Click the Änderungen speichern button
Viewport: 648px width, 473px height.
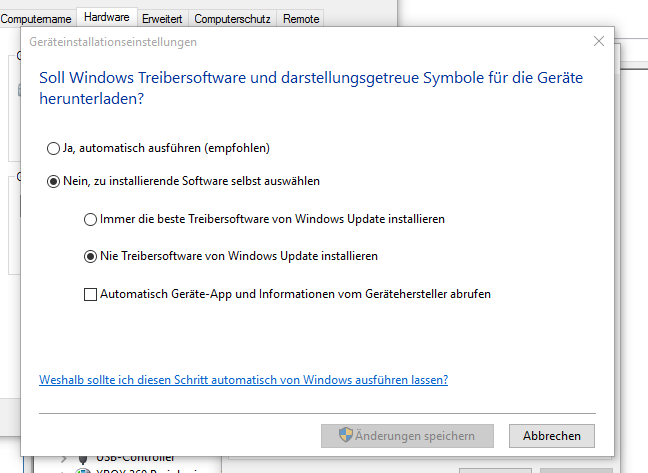point(407,436)
